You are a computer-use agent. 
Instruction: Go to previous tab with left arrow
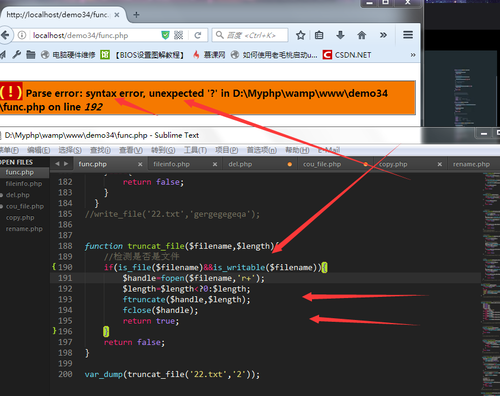pos(57,164)
